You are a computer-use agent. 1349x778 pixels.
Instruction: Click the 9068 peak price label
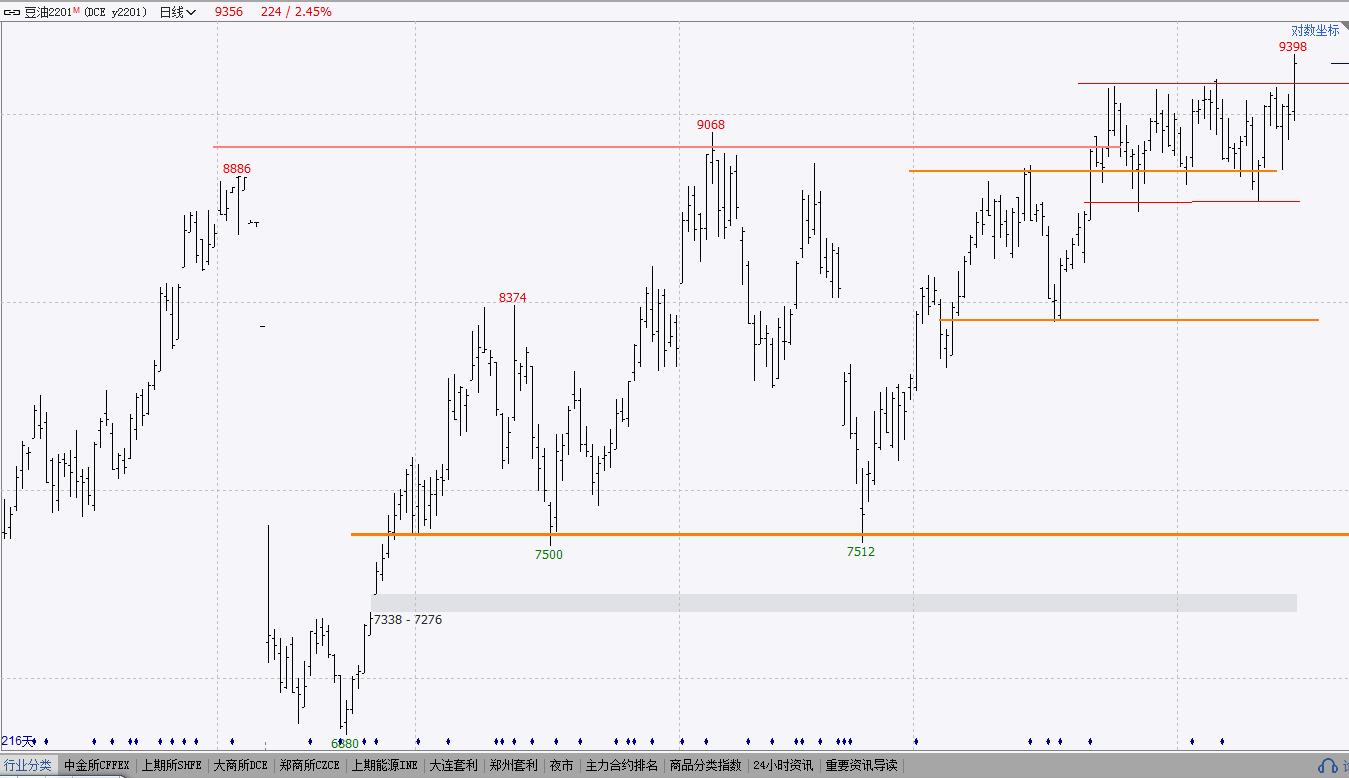(x=711, y=125)
